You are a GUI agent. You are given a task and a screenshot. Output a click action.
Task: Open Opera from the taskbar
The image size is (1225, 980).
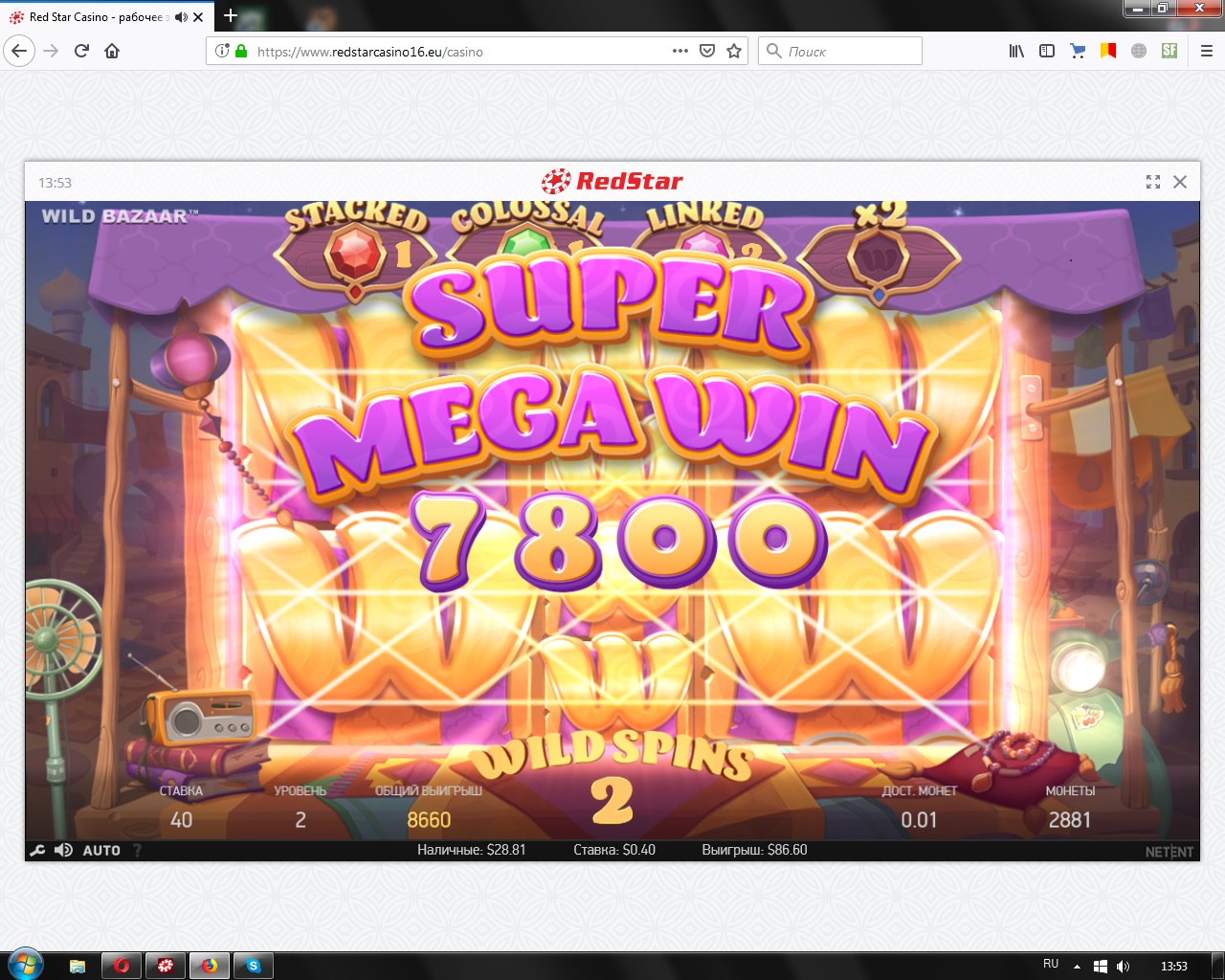click(x=122, y=966)
